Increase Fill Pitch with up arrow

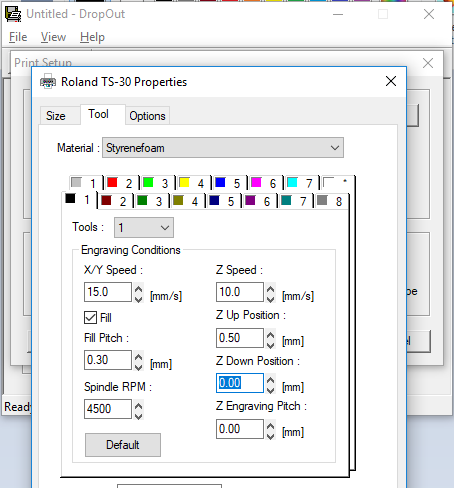(x=138, y=356)
